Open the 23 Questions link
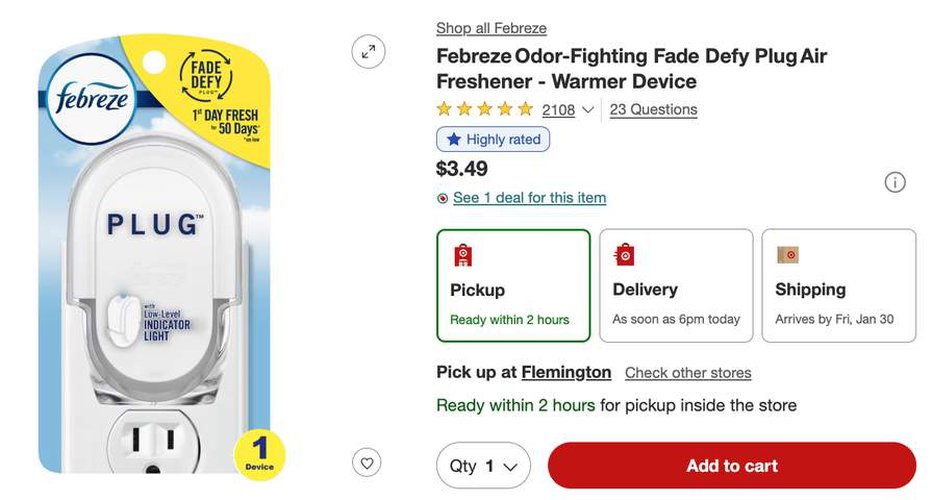Viewport: 932px width, 500px height. click(x=653, y=110)
